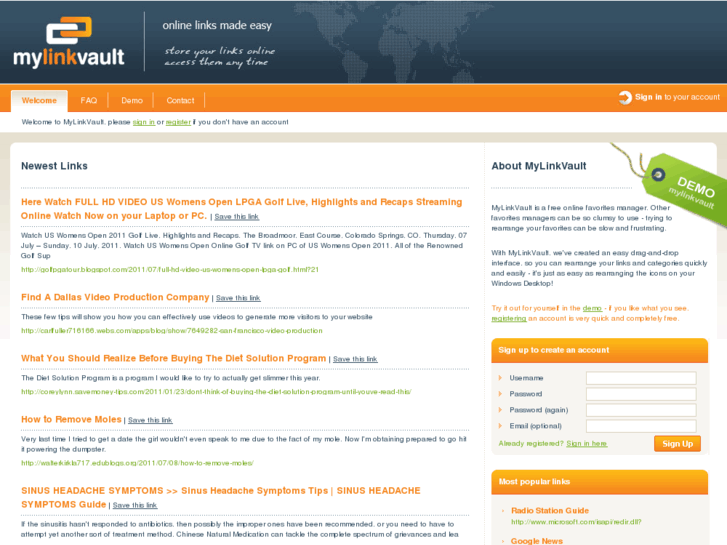Save the US Womens Open golf link
This screenshot has height=545, width=727.
[x=236, y=217]
